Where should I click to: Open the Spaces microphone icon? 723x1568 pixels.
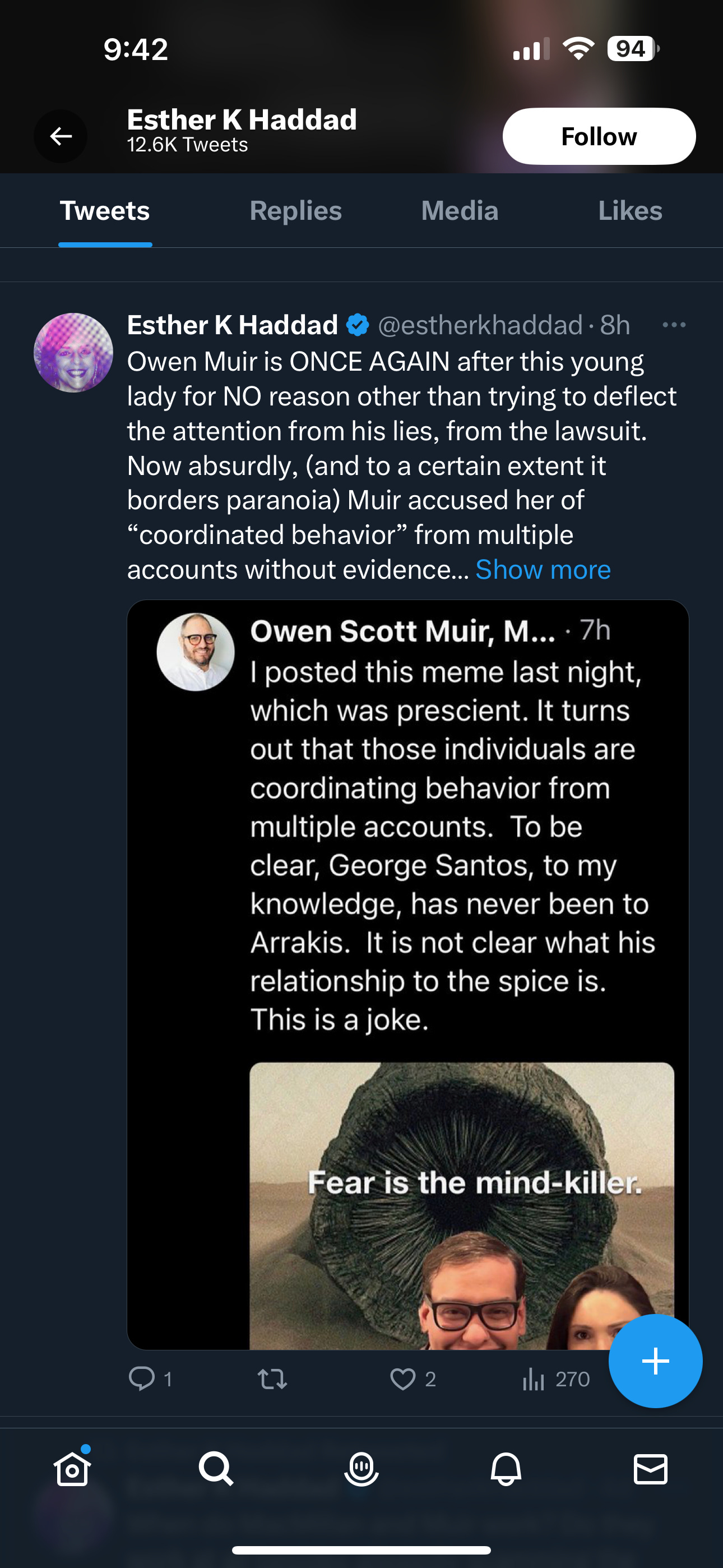click(361, 1469)
